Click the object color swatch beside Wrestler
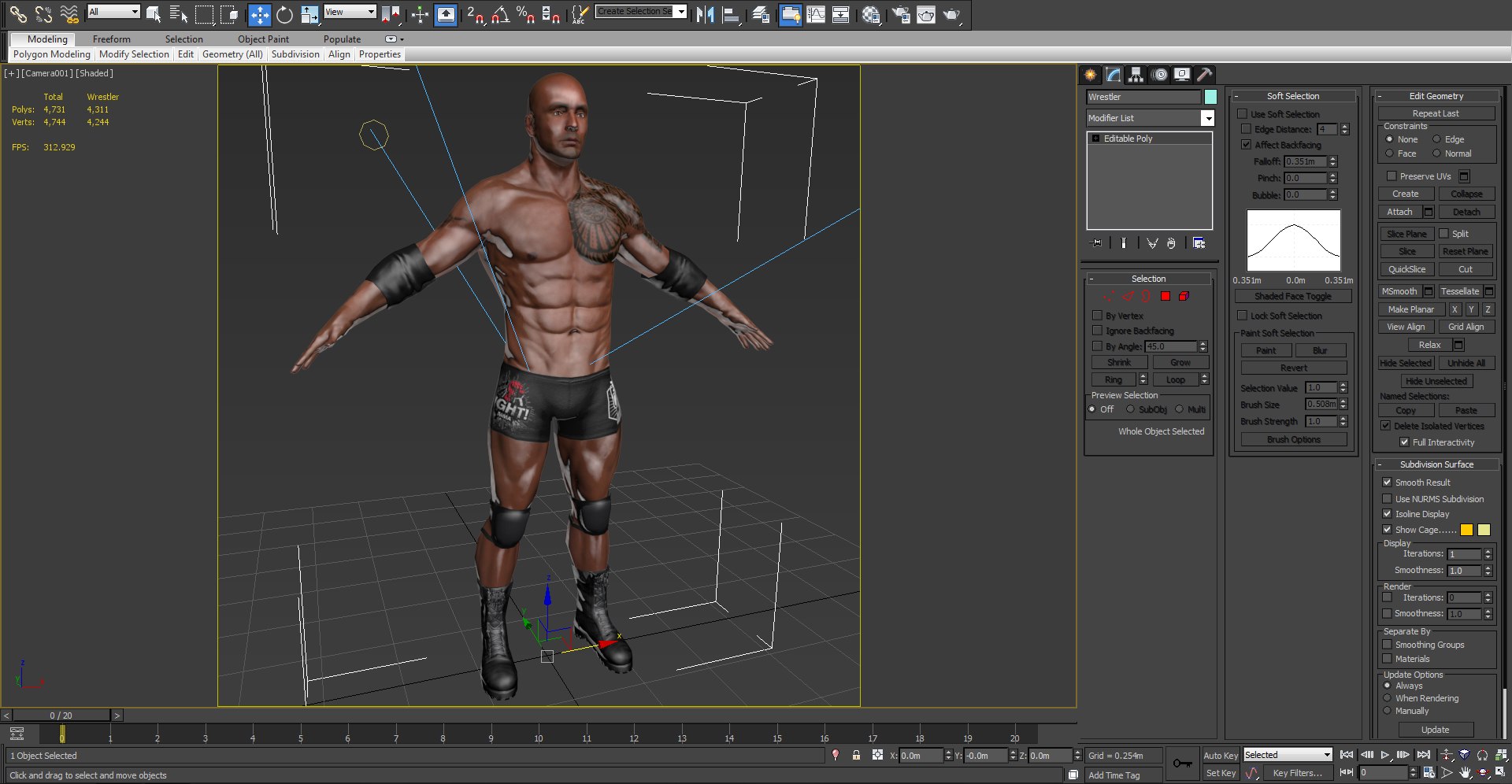This screenshot has width=1512, height=784. 1210,97
